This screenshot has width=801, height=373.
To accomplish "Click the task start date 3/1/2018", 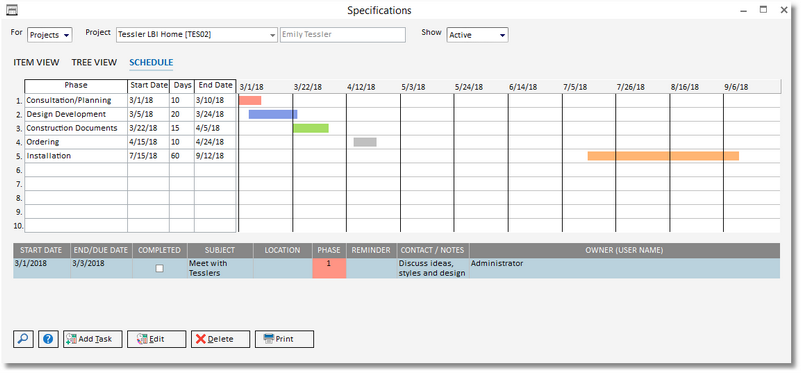I will pyautogui.click(x=31, y=264).
